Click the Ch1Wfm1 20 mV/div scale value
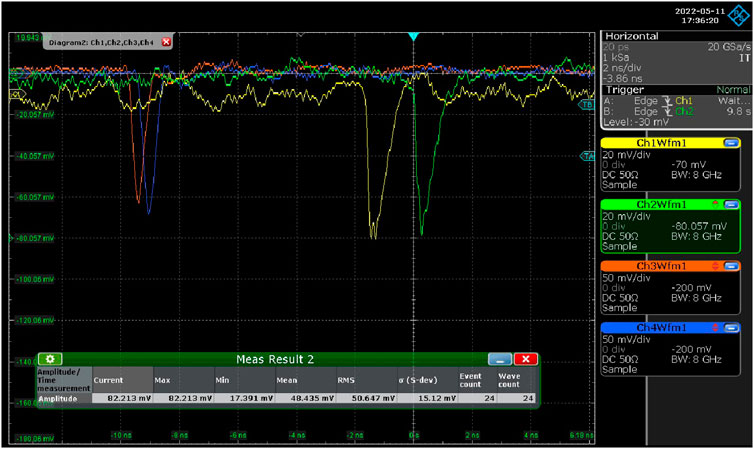Image resolution: width=754 pixels, height=449 pixels. click(x=626, y=155)
